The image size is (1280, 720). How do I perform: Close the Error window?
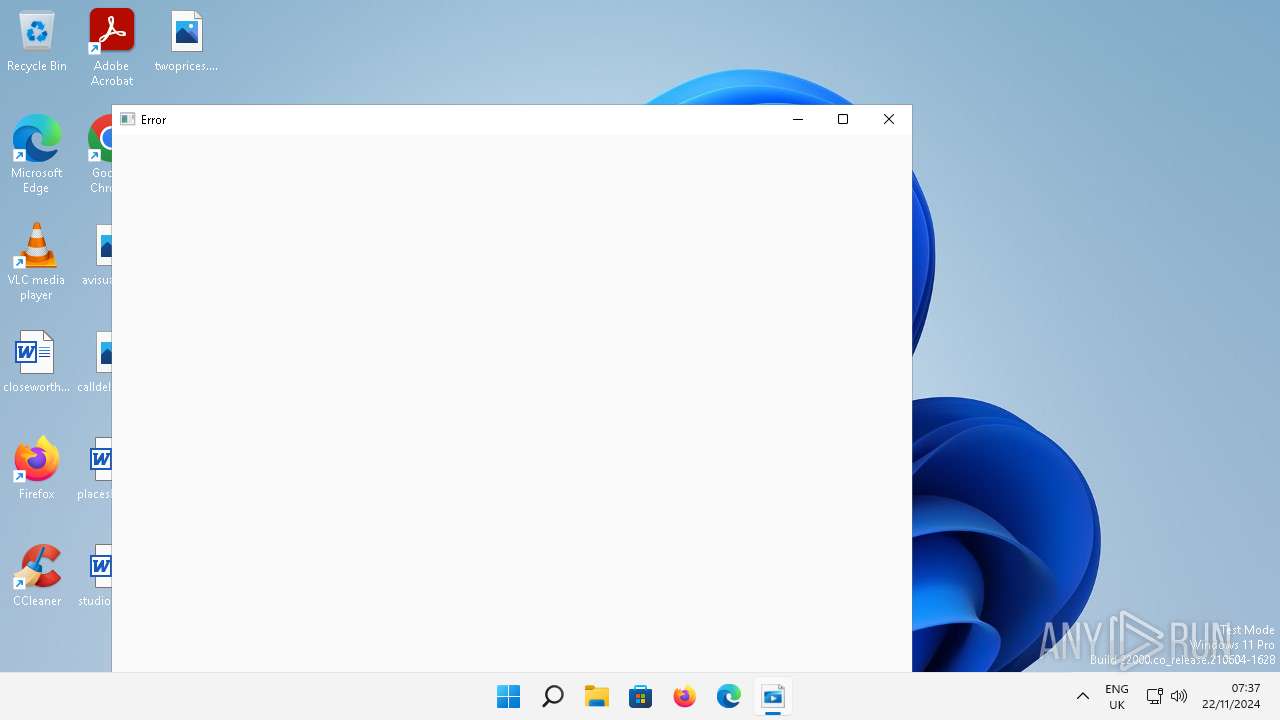[889, 119]
